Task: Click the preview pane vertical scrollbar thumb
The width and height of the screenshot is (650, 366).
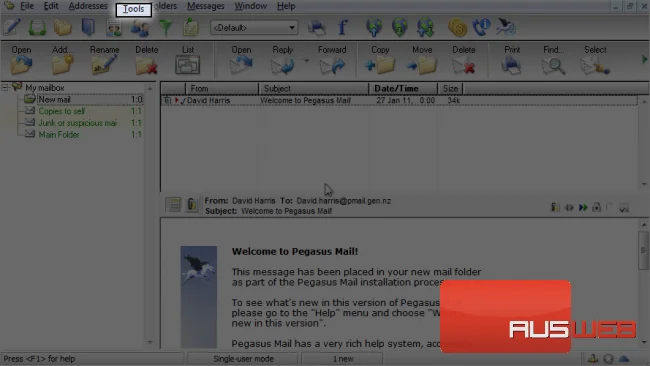Action: 643,250
